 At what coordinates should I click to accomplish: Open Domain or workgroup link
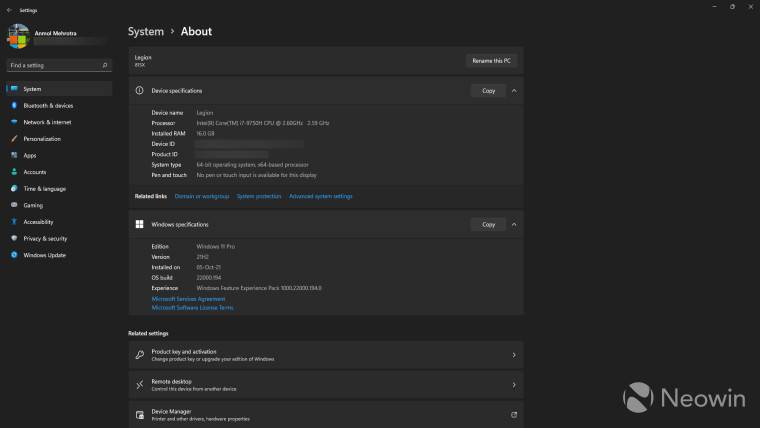point(202,196)
